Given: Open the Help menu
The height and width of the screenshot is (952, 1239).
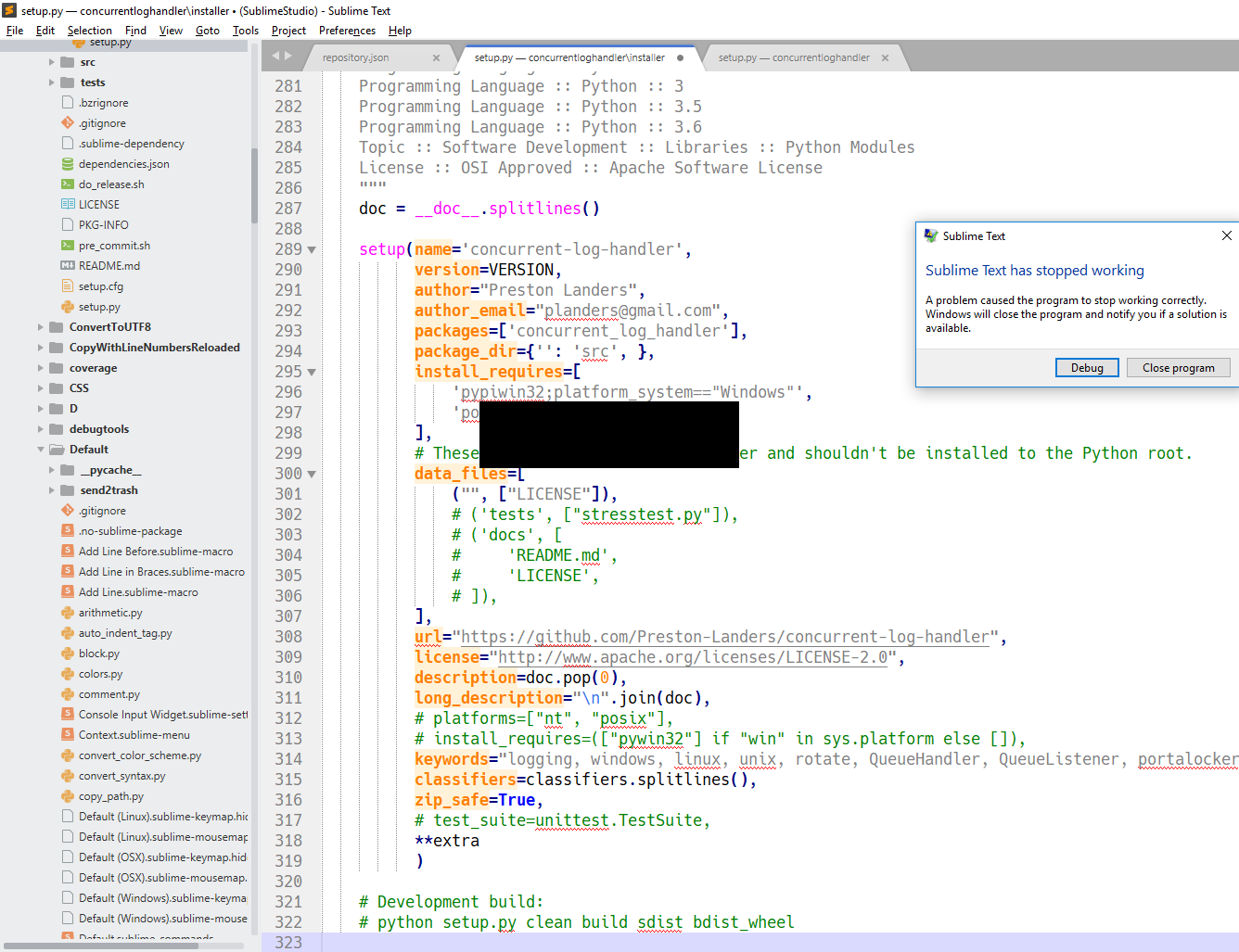Looking at the screenshot, I should (400, 31).
